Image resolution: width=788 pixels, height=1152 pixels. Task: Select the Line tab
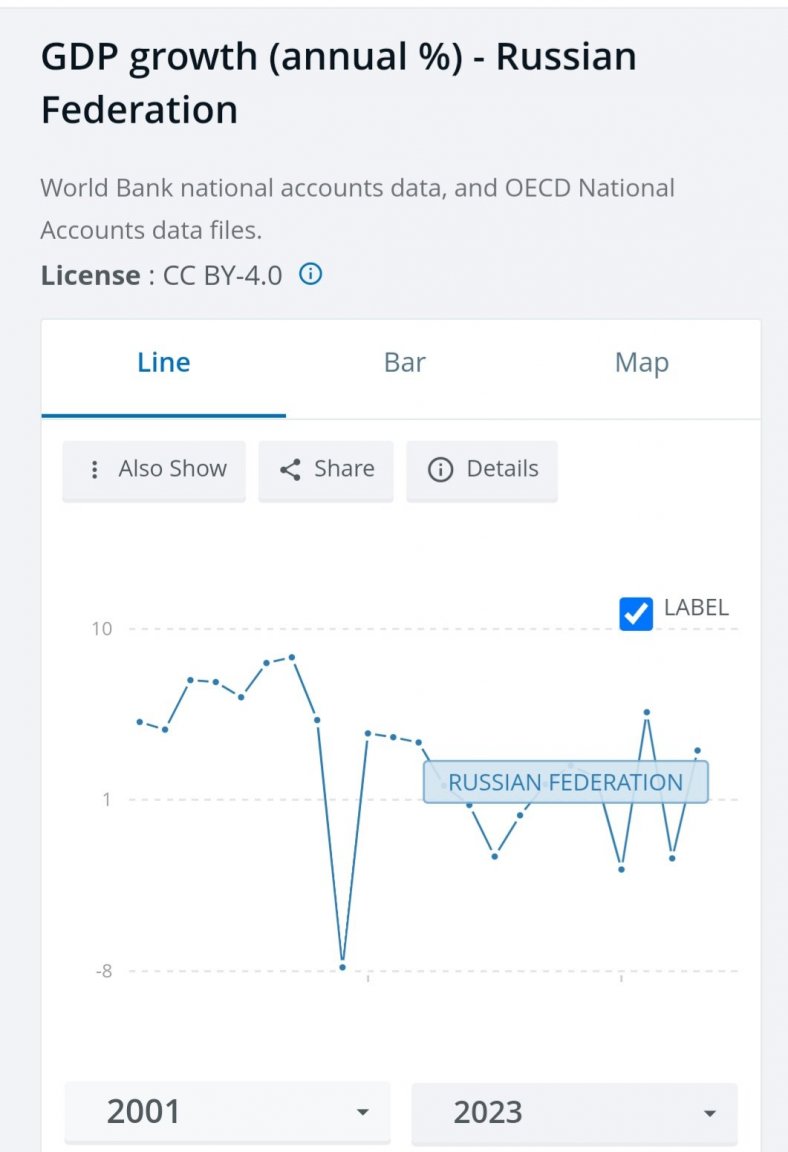(x=163, y=363)
